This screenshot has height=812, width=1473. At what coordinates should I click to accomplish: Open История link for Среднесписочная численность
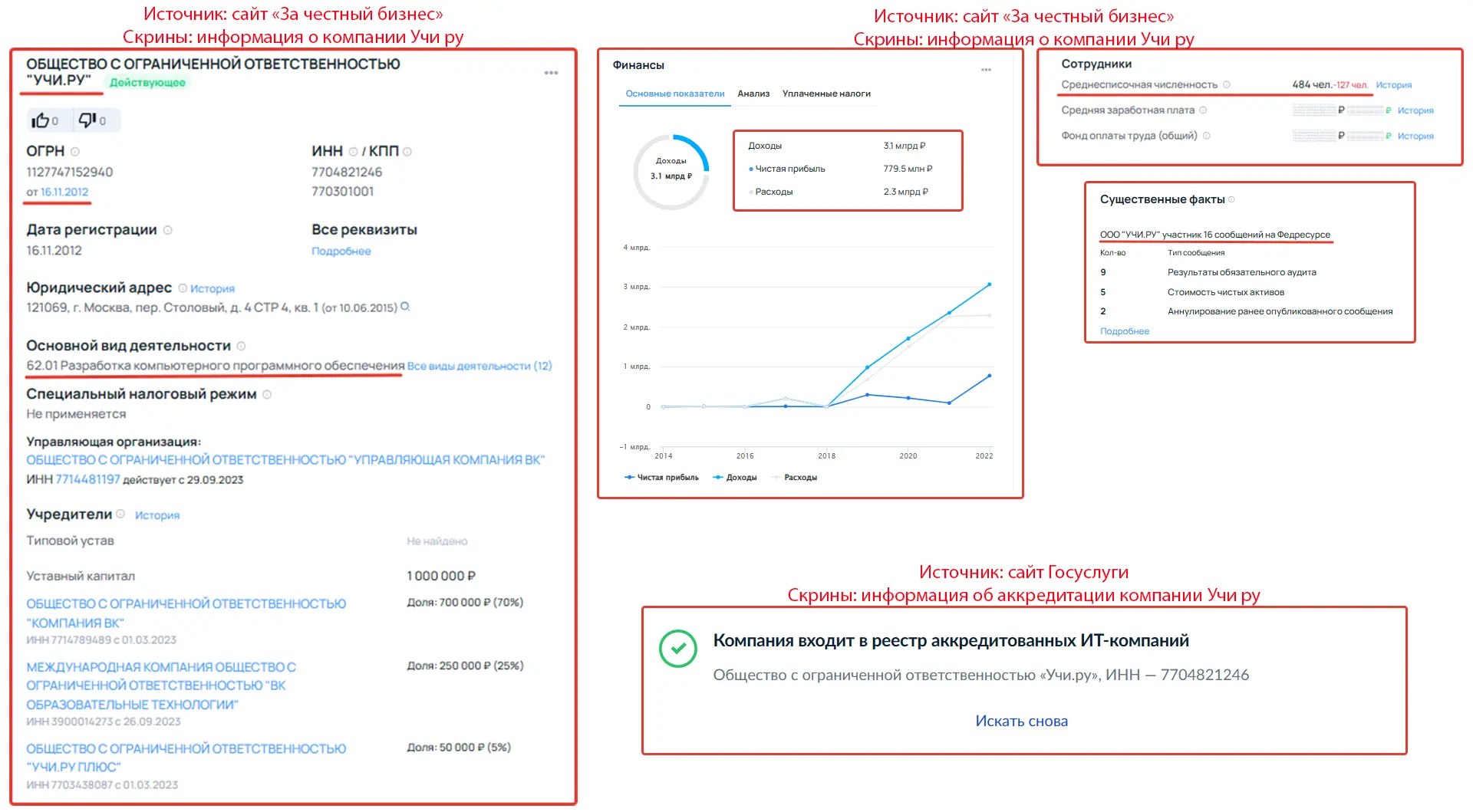[1394, 85]
